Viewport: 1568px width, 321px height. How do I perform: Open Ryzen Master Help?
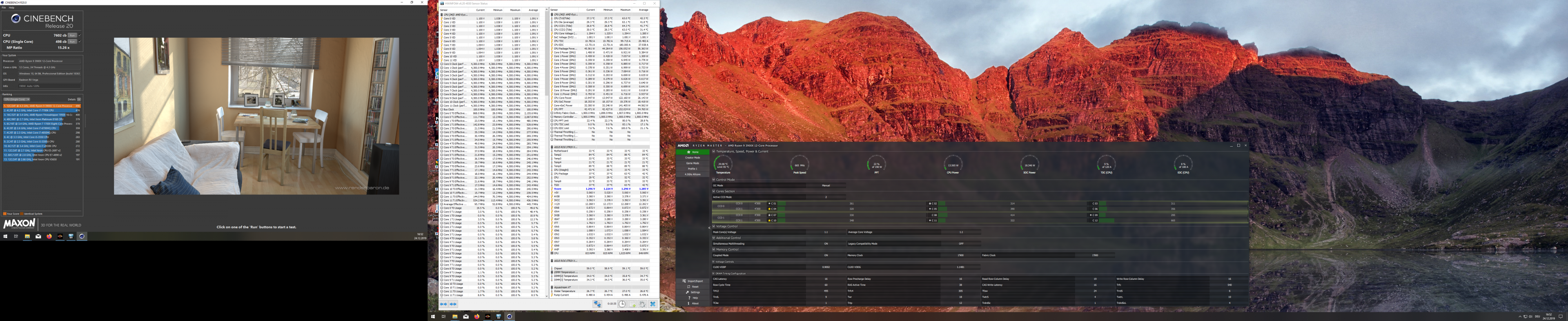tap(693, 298)
